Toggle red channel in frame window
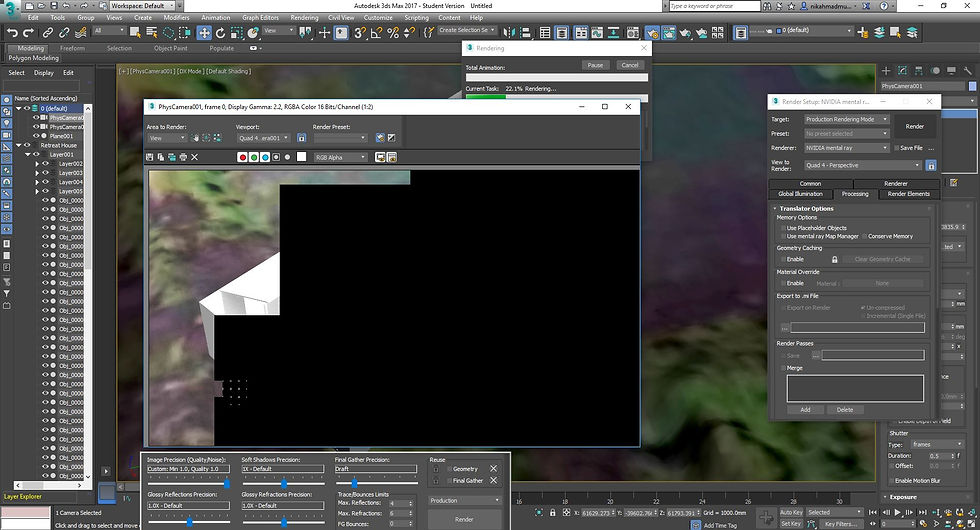Screen dimensions: 980x530 (x=242, y=157)
